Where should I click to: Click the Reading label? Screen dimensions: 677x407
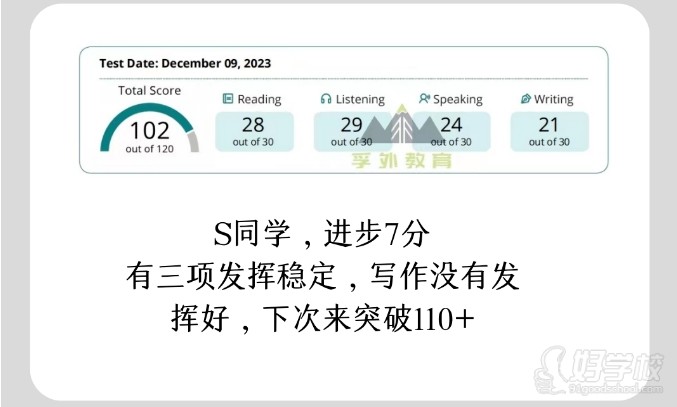click(259, 99)
